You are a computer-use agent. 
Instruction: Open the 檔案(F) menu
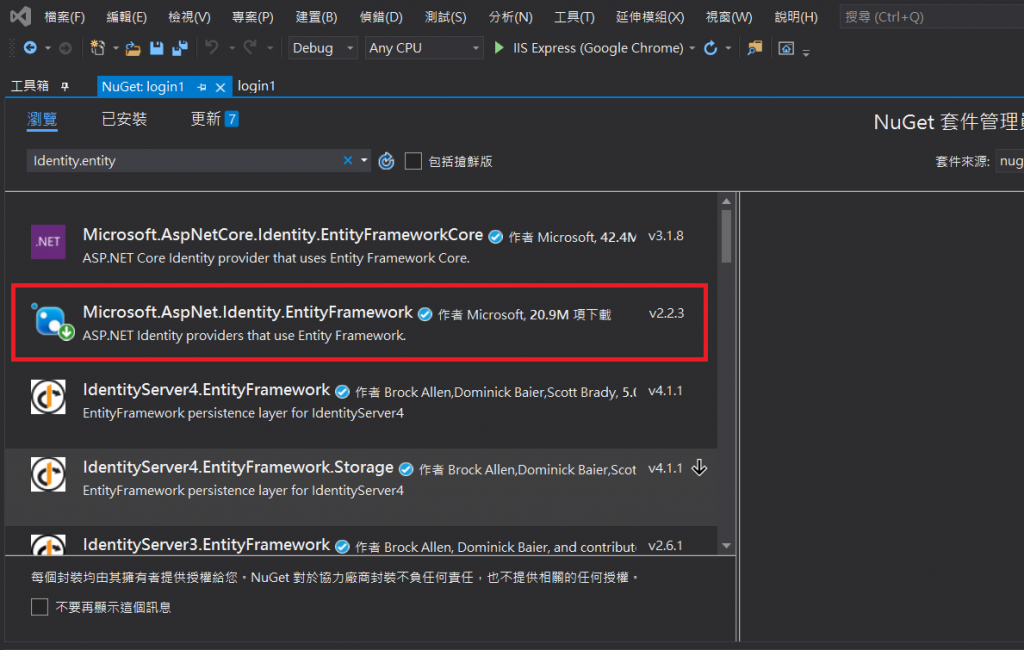pyautogui.click(x=64, y=17)
